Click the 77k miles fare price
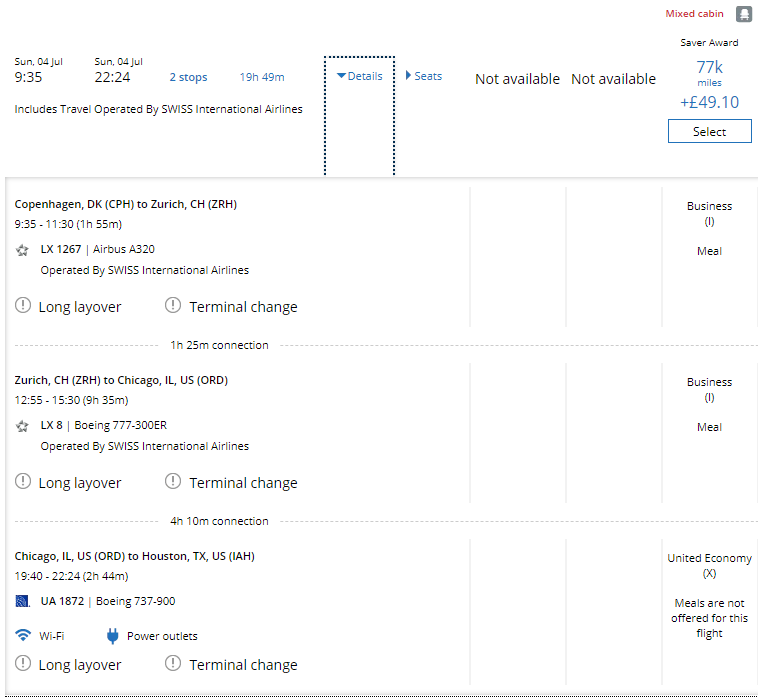Viewport: 758px width, 700px height. tap(709, 68)
